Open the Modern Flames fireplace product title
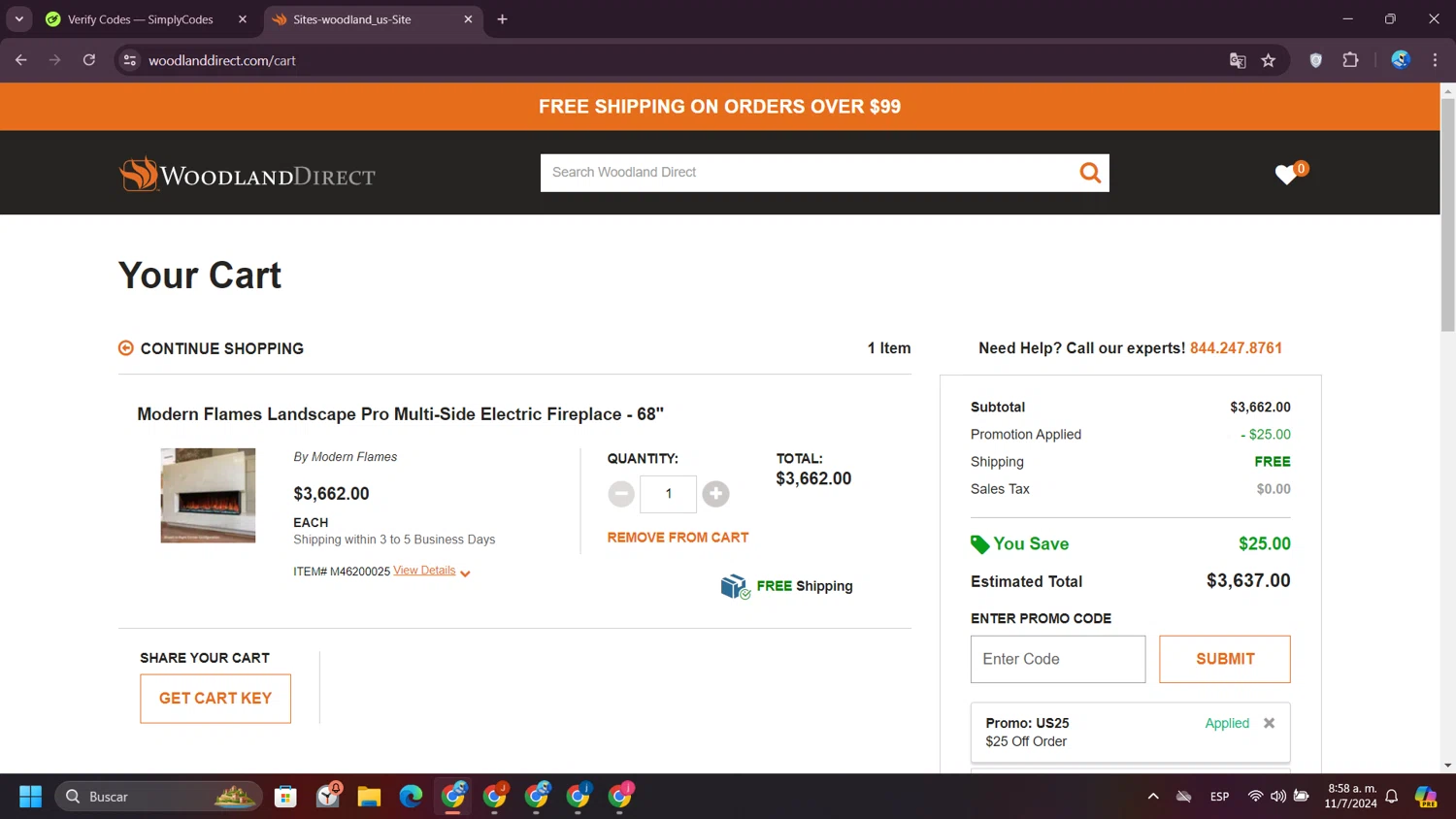This screenshot has width=1456, height=819. pyautogui.click(x=401, y=414)
